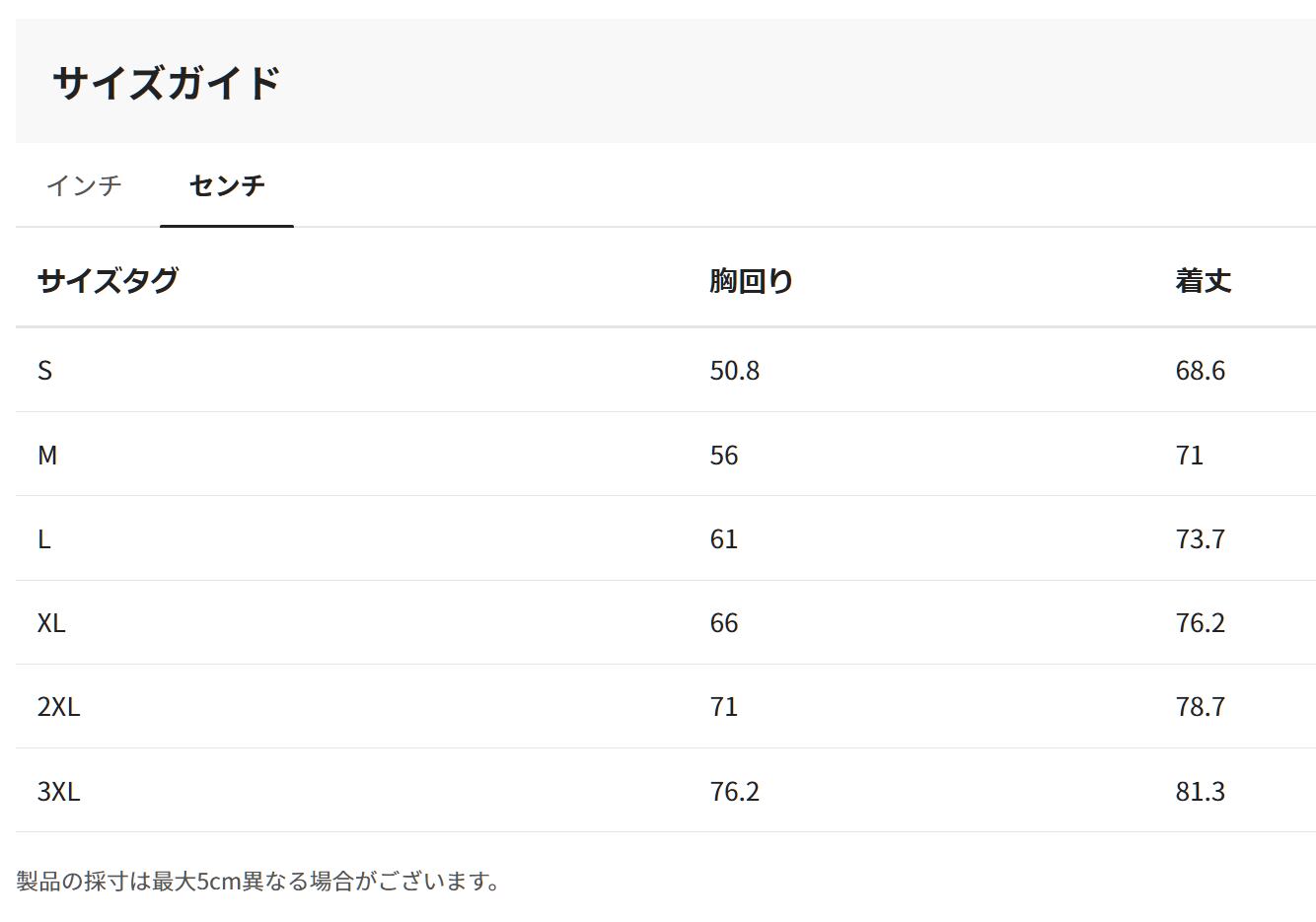
Task: Select the センチ tab
Action: pos(227,185)
